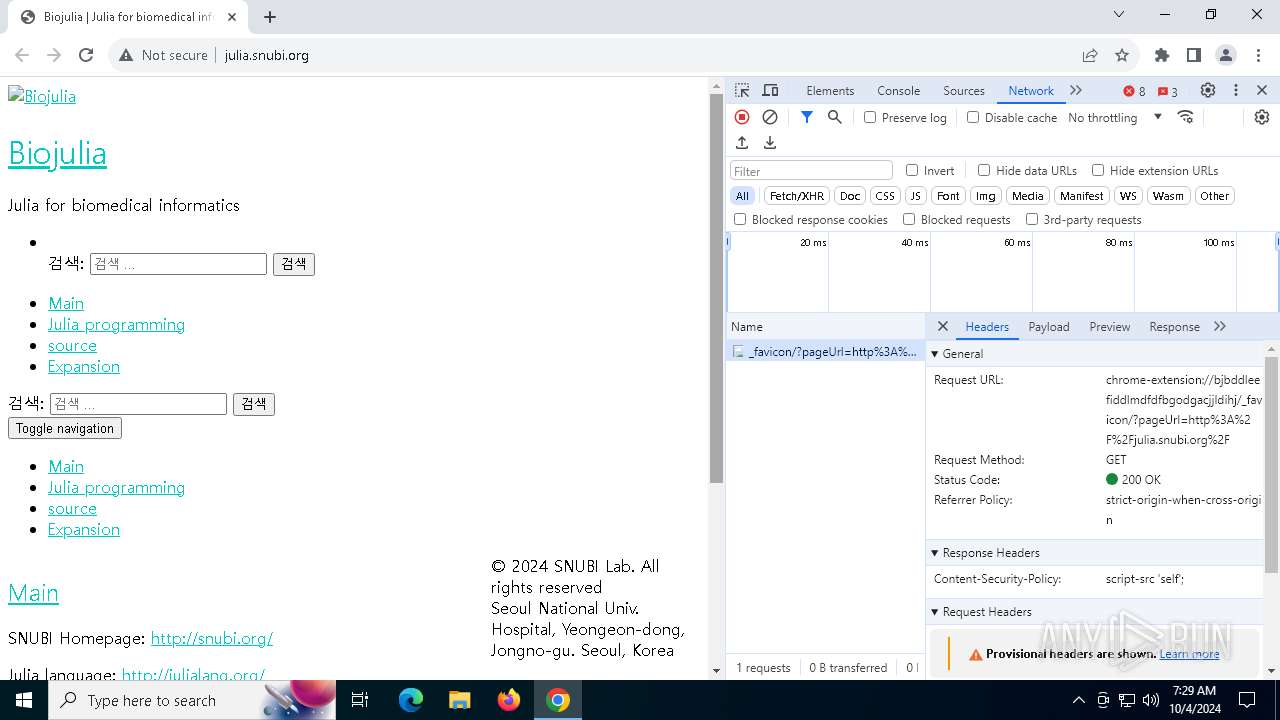Clear the network log

[770, 117]
